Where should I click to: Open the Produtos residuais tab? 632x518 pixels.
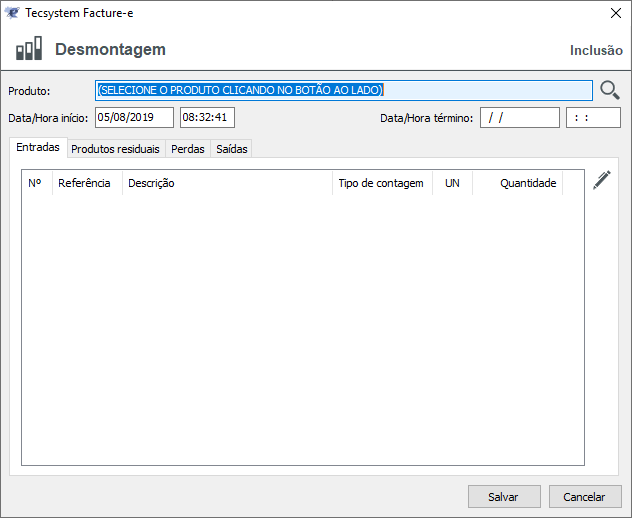click(x=115, y=149)
